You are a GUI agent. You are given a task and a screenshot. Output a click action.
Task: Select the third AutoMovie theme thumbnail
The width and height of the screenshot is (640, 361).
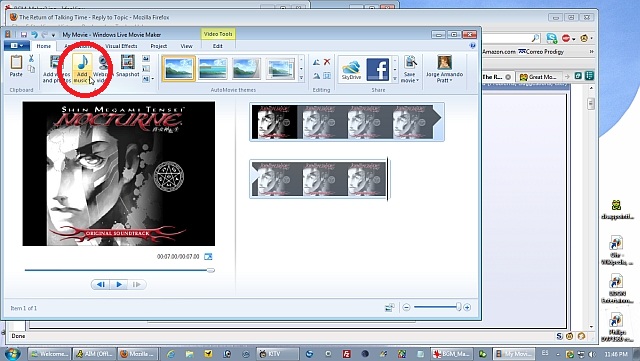point(246,68)
